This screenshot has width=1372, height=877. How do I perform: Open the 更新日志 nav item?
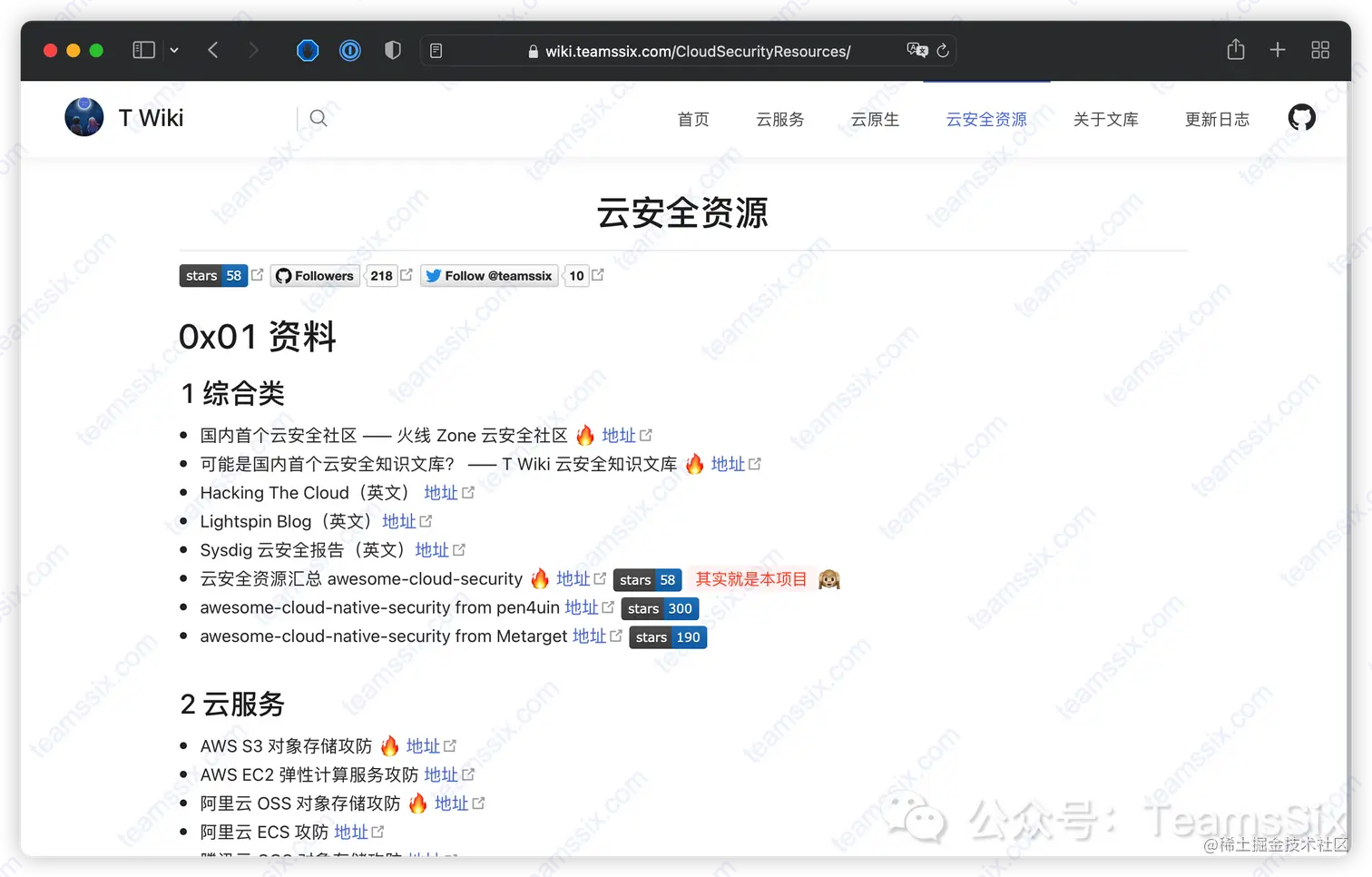(1217, 119)
